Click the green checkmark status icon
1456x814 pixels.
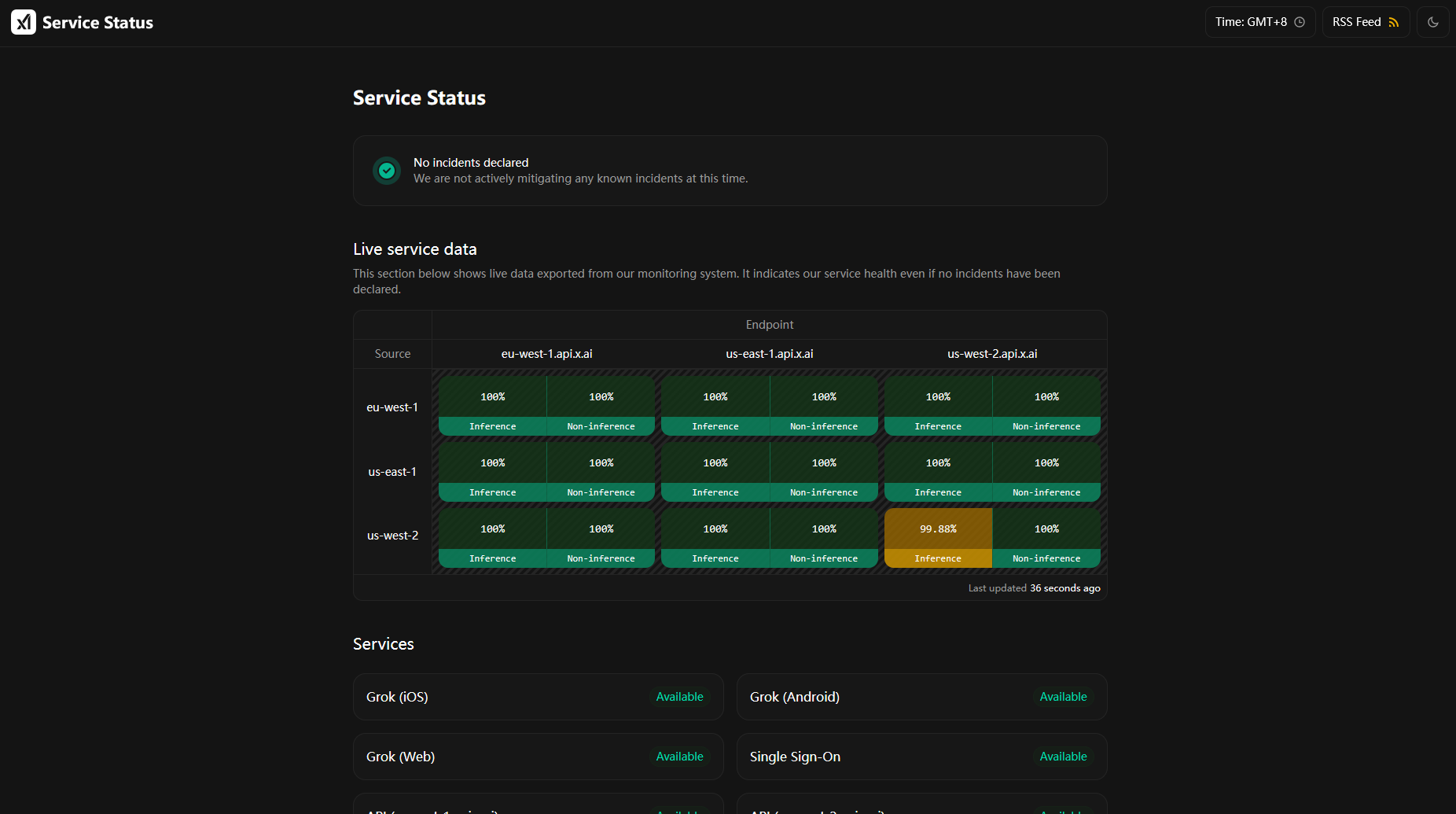[x=387, y=170]
